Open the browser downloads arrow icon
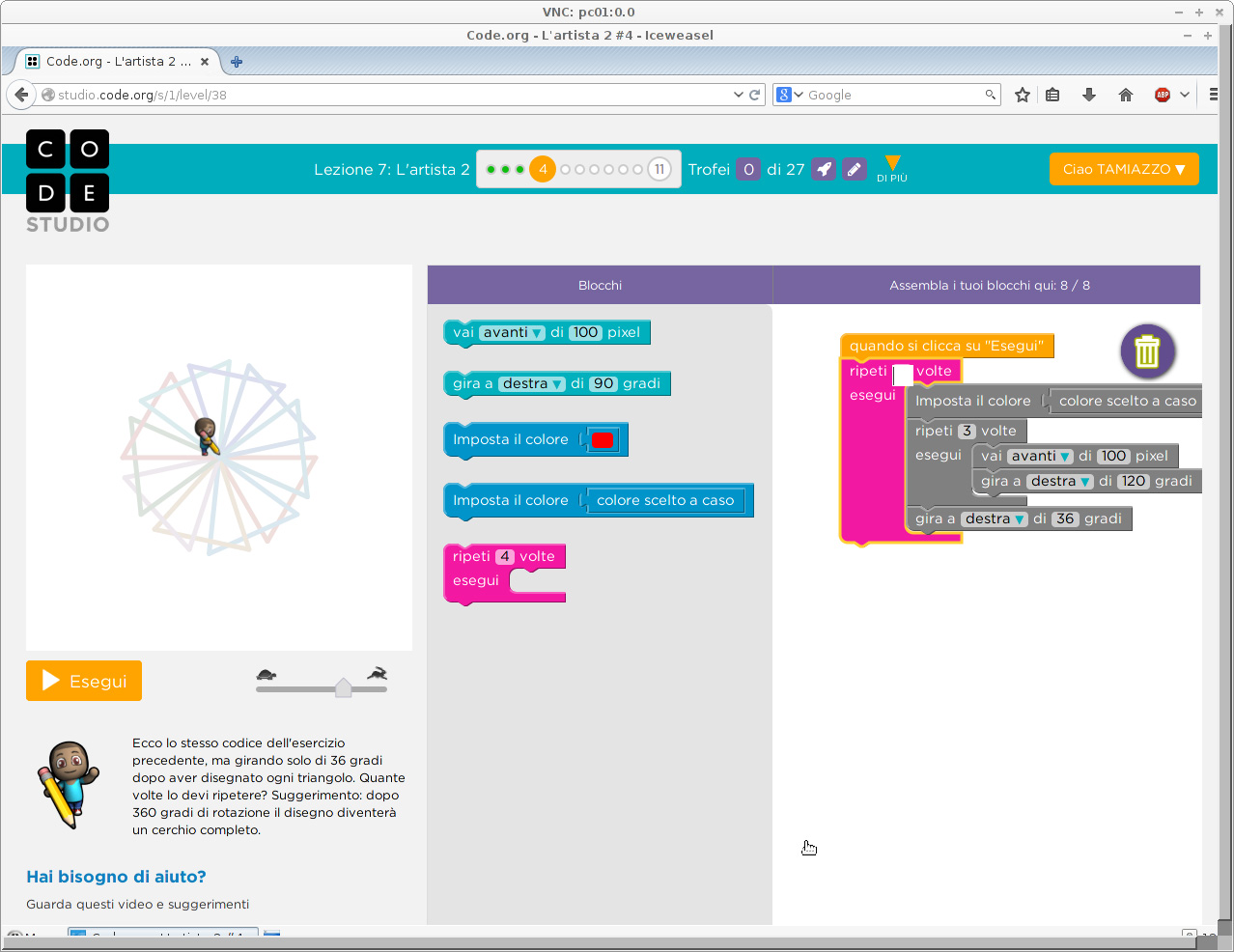 tap(1089, 95)
